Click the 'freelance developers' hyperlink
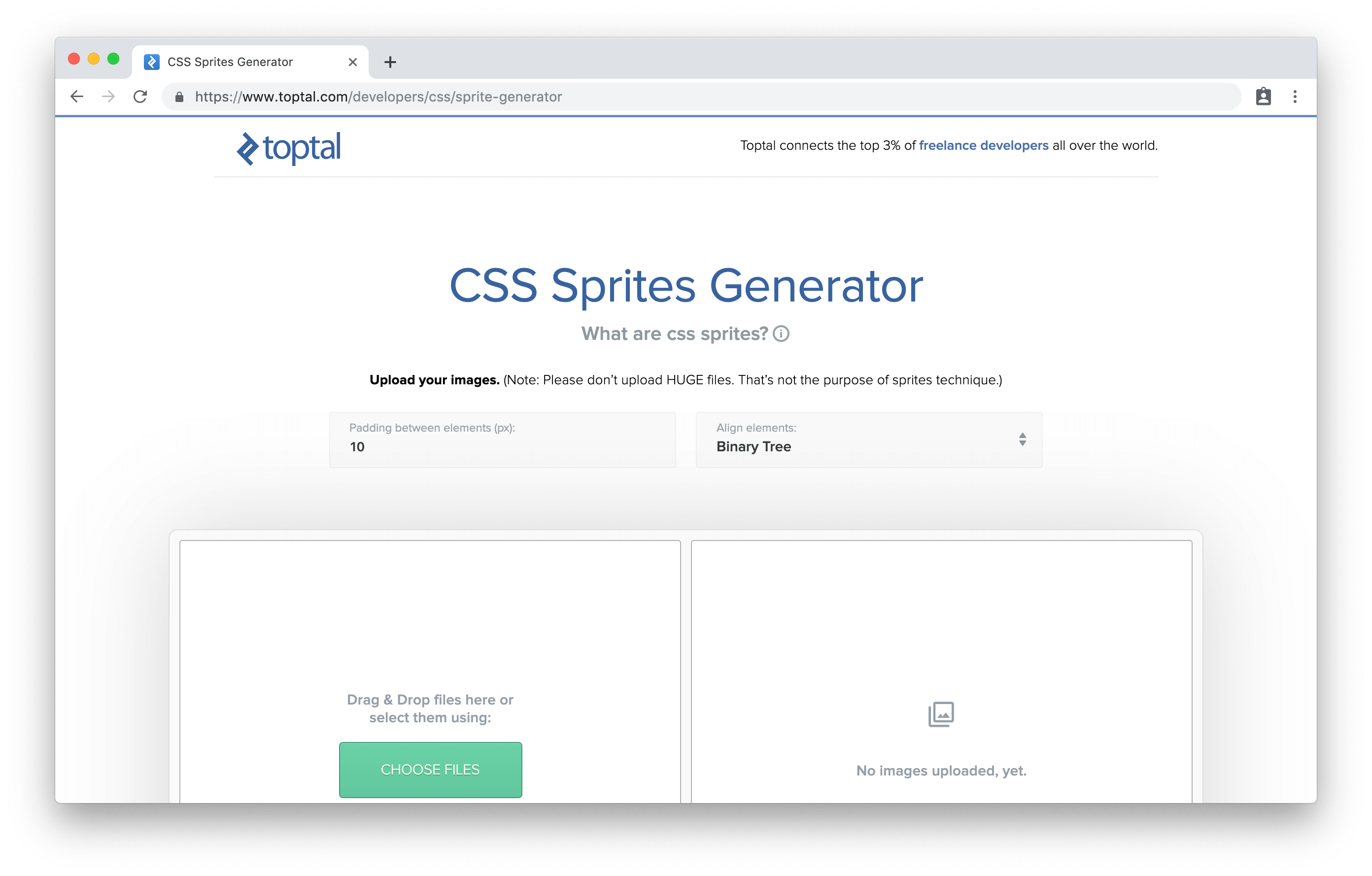This screenshot has height=876, width=1372. pyautogui.click(x=983, y=146)
